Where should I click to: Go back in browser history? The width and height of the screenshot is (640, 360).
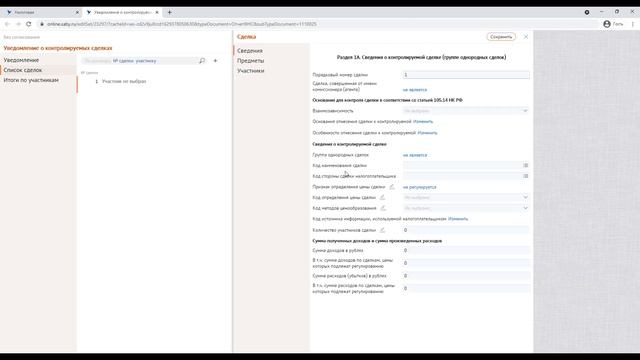pyautogui.click(x=7, y=24)
